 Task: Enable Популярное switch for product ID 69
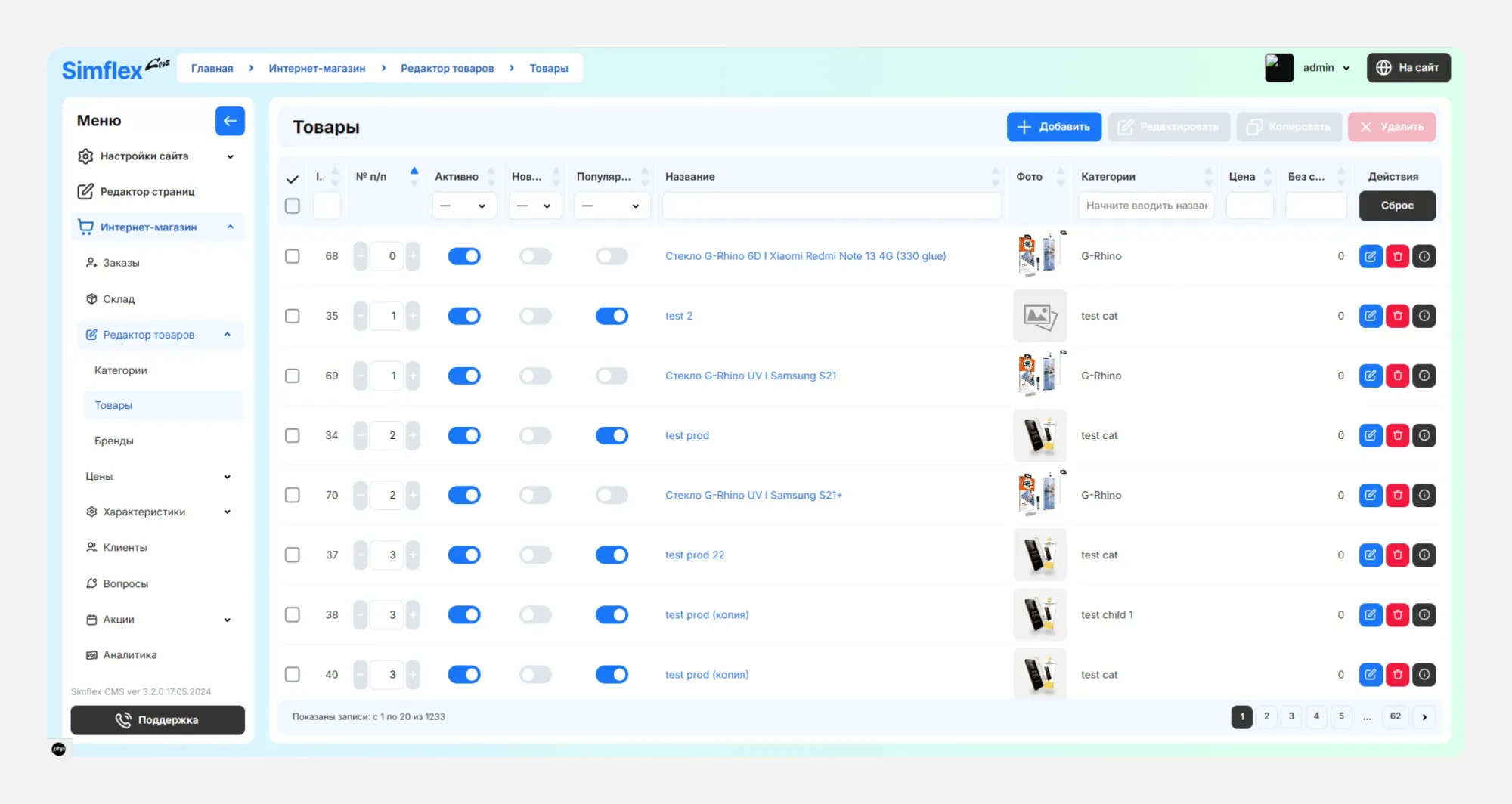tap(612, 376)
